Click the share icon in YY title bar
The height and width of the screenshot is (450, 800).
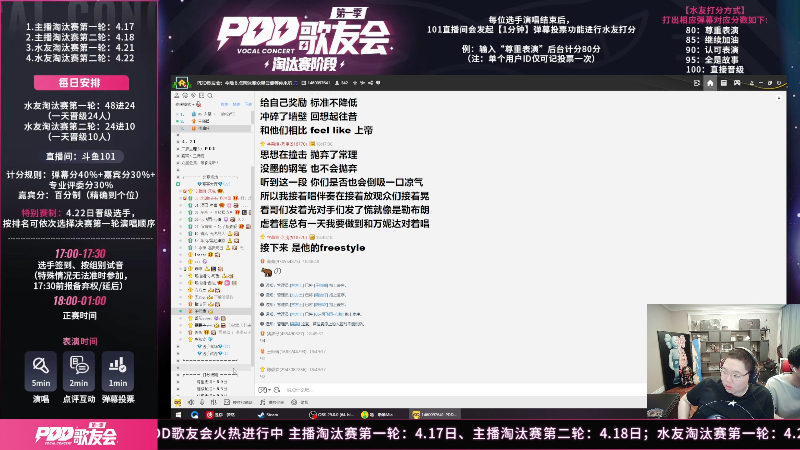tap(371, 83)
